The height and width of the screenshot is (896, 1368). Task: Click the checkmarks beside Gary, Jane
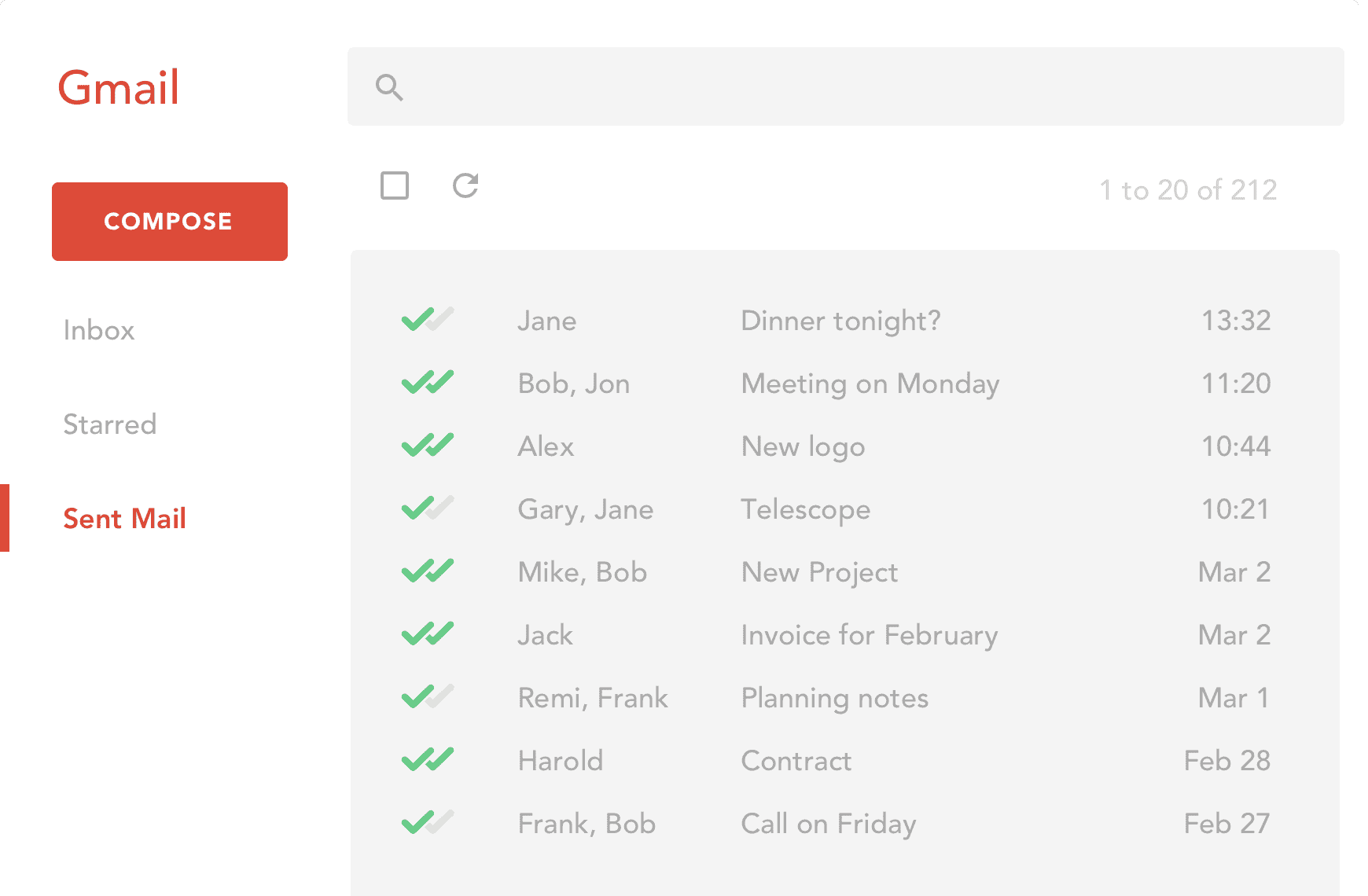coord(428,509)
